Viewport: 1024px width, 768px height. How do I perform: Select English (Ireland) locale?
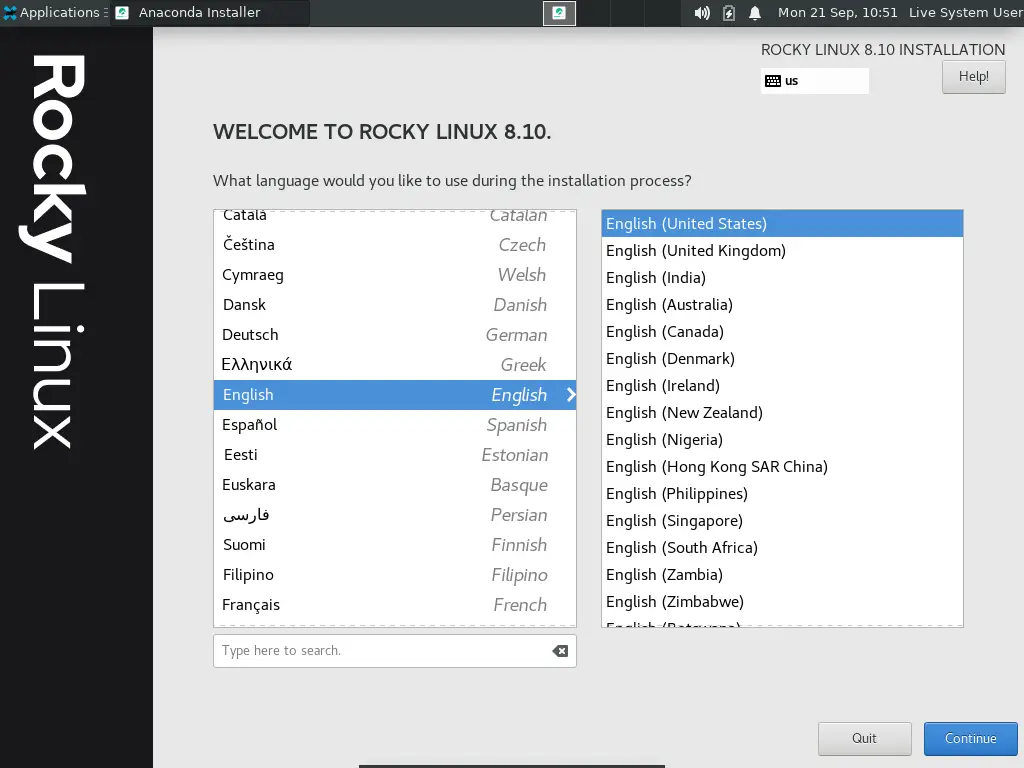[782, 386]
